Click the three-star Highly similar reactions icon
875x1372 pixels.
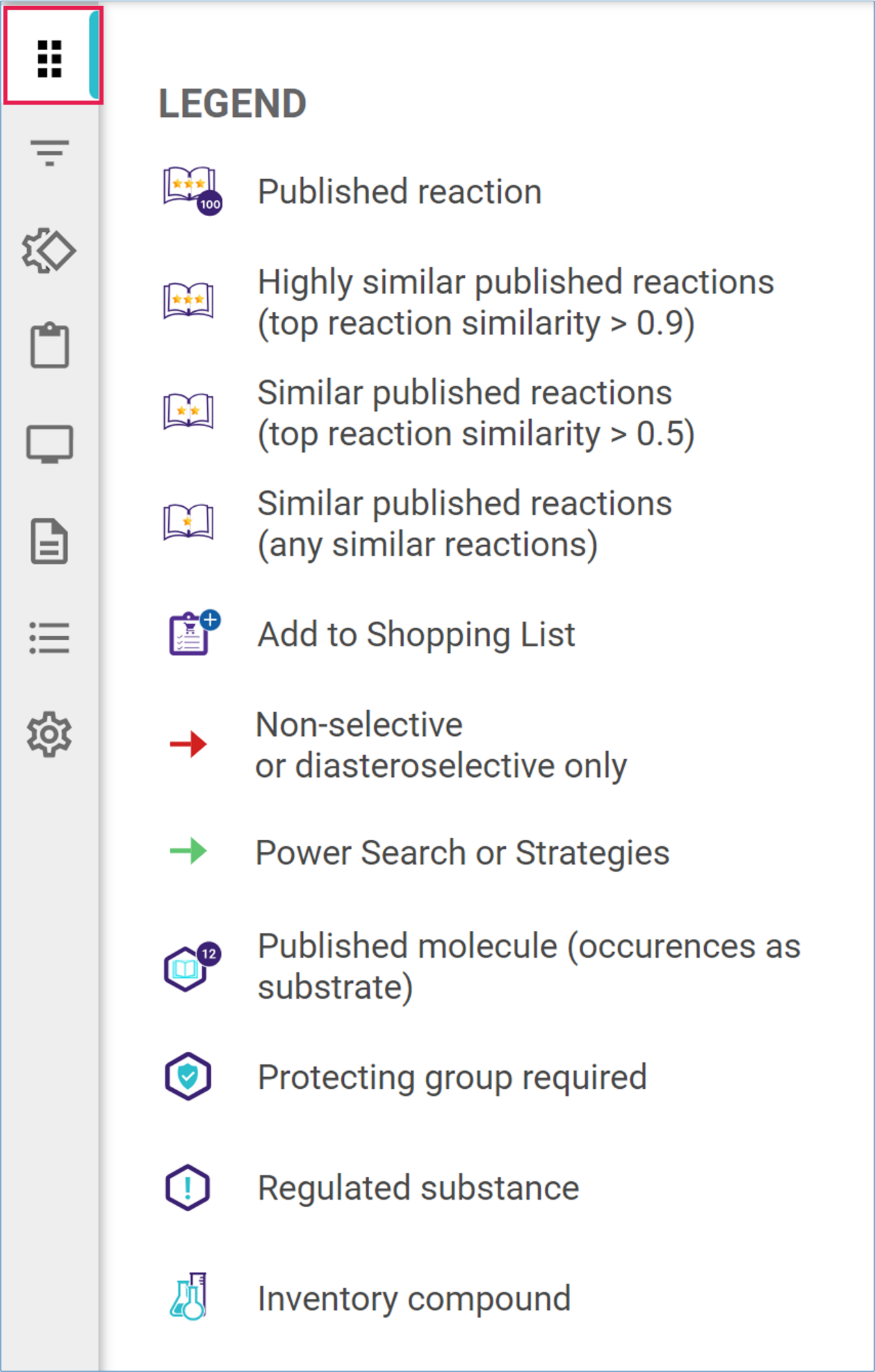[x=189, y=301]
